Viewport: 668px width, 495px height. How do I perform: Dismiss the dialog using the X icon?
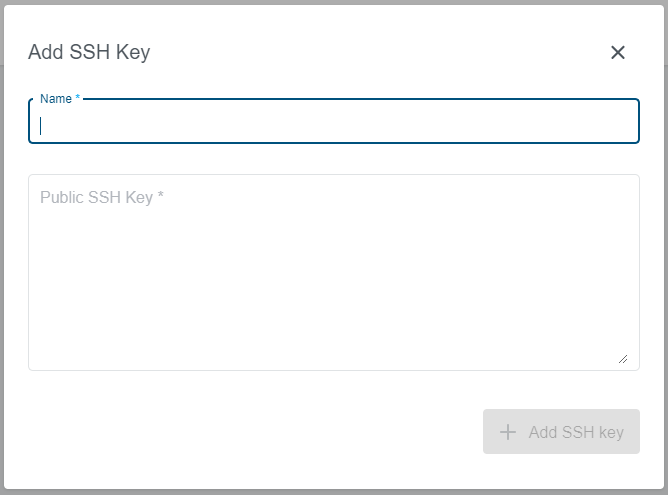point(618,53)
